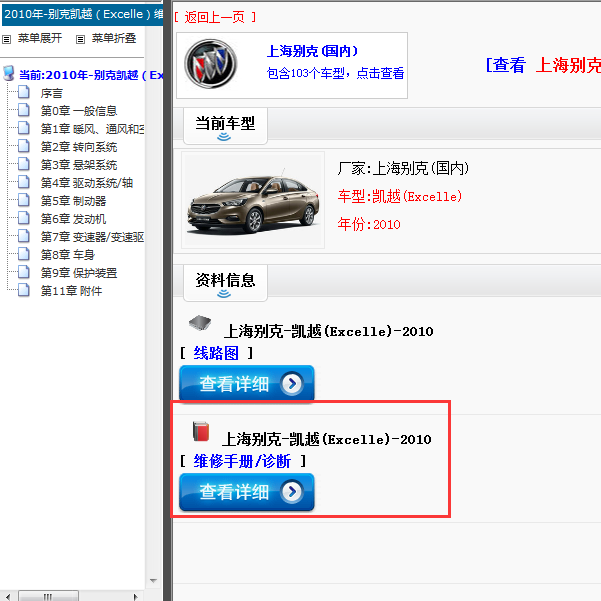
Task: Click the down chevron under 当前车型
Action: 224,137
